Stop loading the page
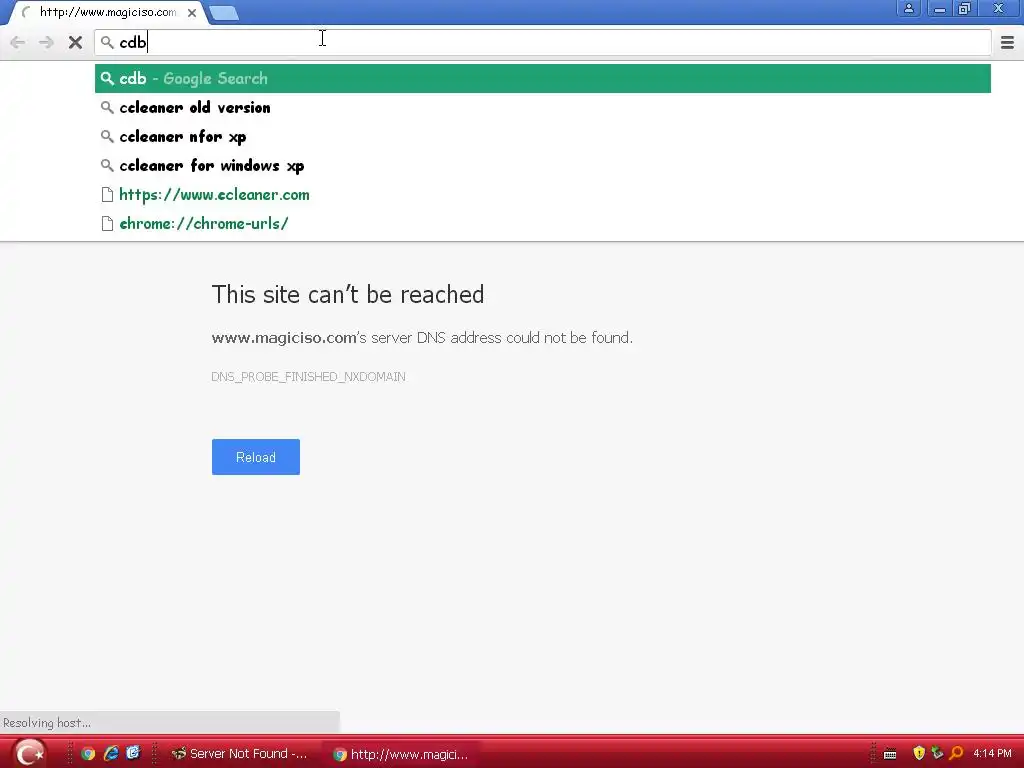The height and width of the screenshot is (768, 1024). coord(75,43)
